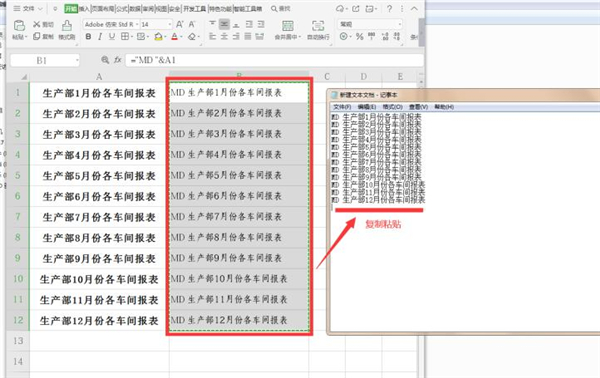
Task: Click the increase indent icon
Action: [261, 24]
